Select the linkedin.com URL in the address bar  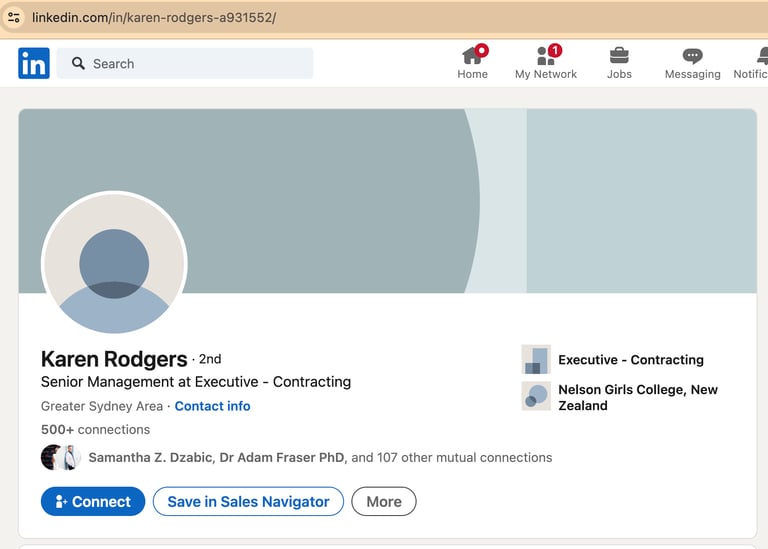[x=154, y=18]
